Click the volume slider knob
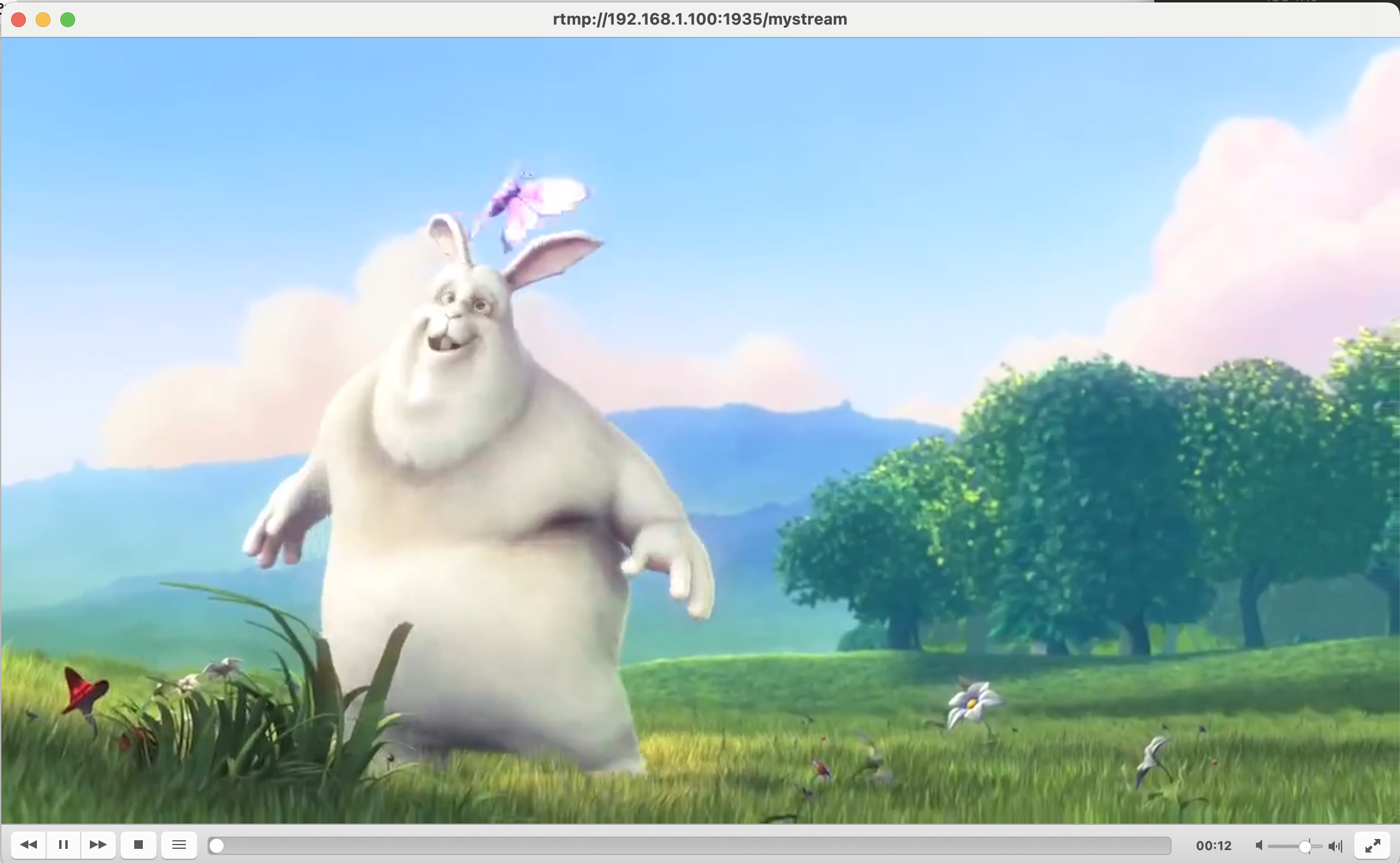Image resolution: width=1400 pixels, height=863 pixels. tap(1305, 846)
